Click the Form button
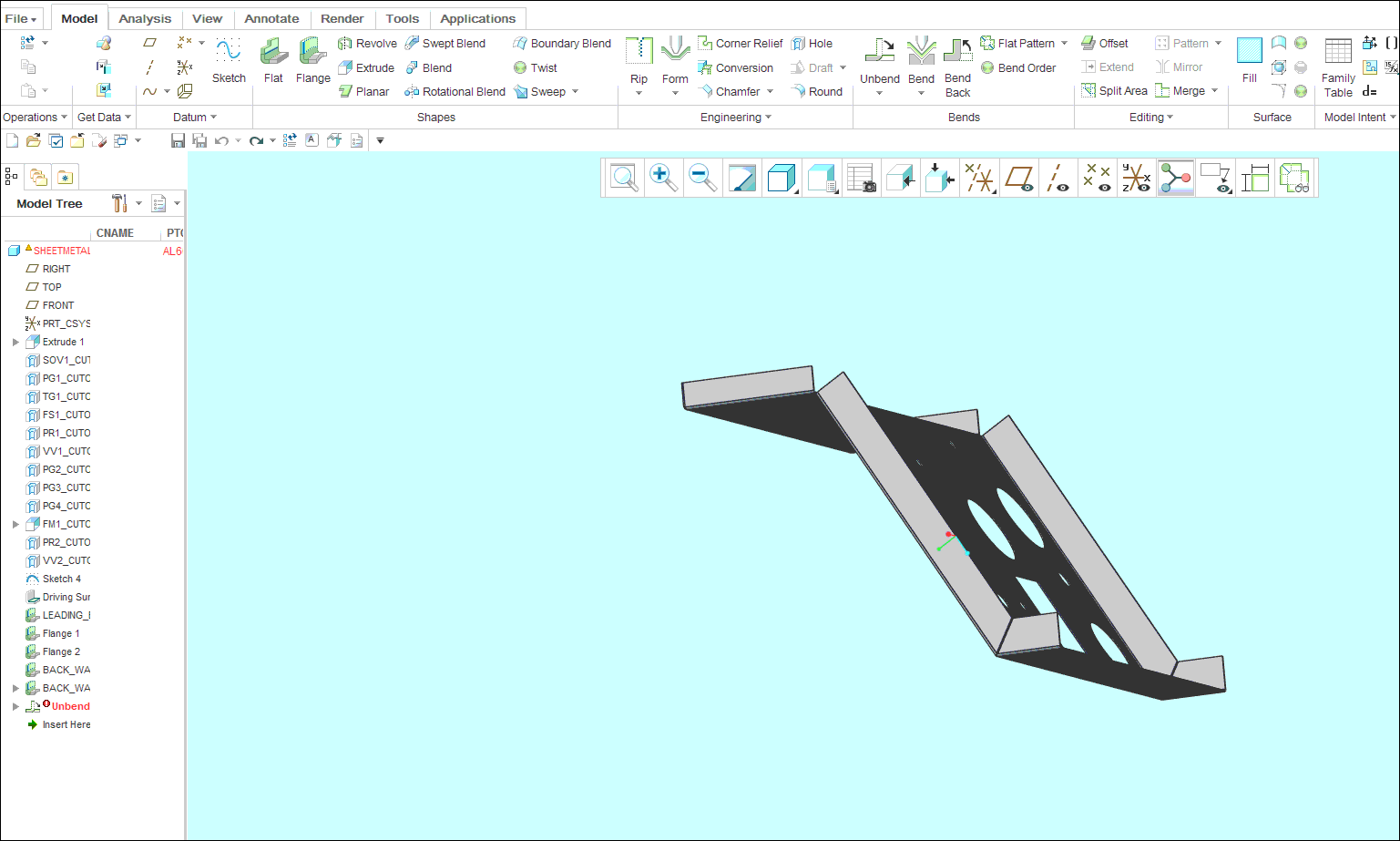 pos(675,67)
